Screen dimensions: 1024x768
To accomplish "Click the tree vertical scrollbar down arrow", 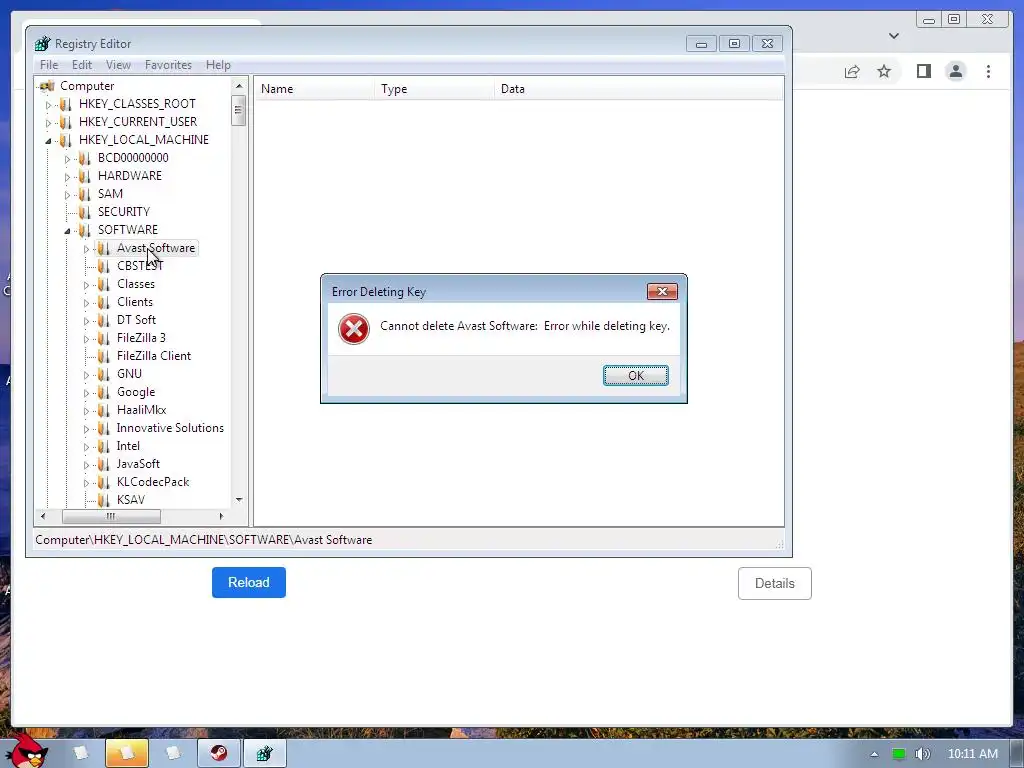I will (x=239, y=500).
